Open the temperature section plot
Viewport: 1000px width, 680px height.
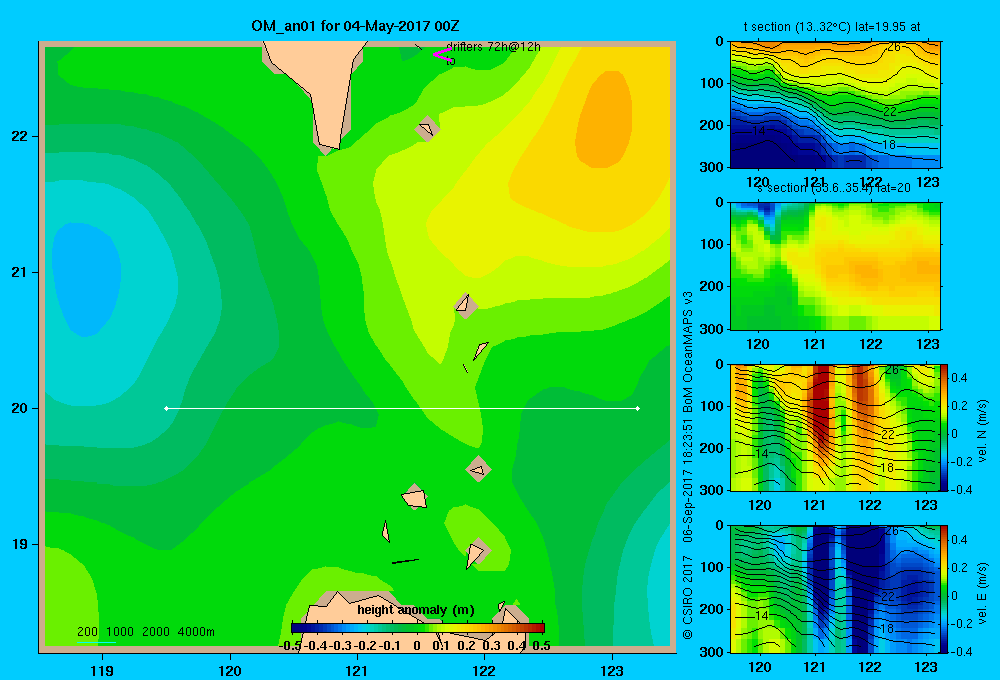tap(835, 105)
